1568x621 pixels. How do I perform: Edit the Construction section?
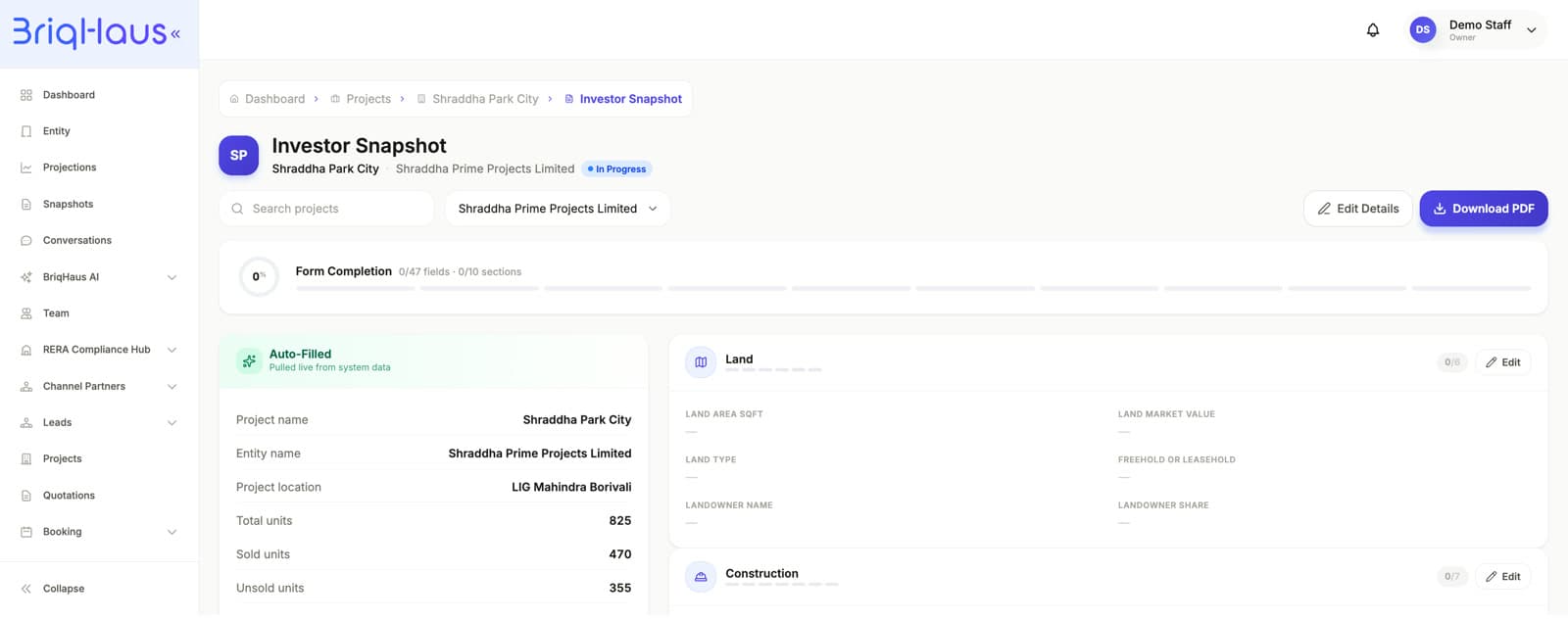1502,577
